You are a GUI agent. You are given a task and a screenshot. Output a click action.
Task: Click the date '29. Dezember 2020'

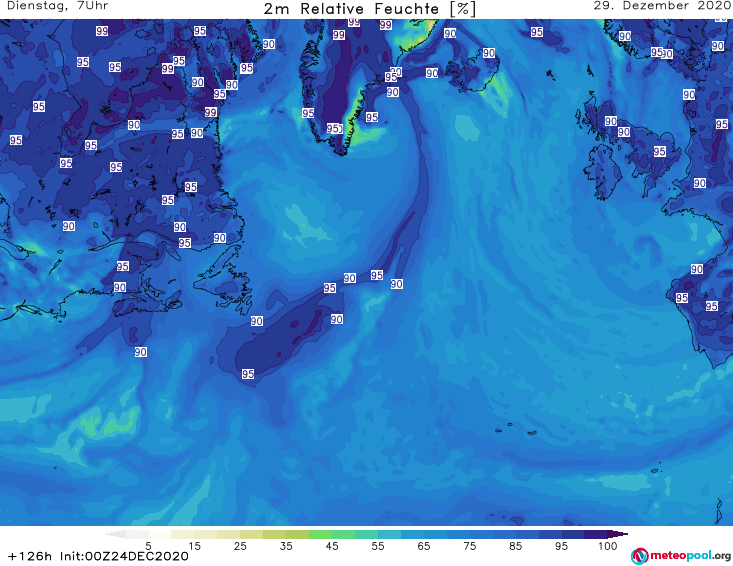pos(662,6)
